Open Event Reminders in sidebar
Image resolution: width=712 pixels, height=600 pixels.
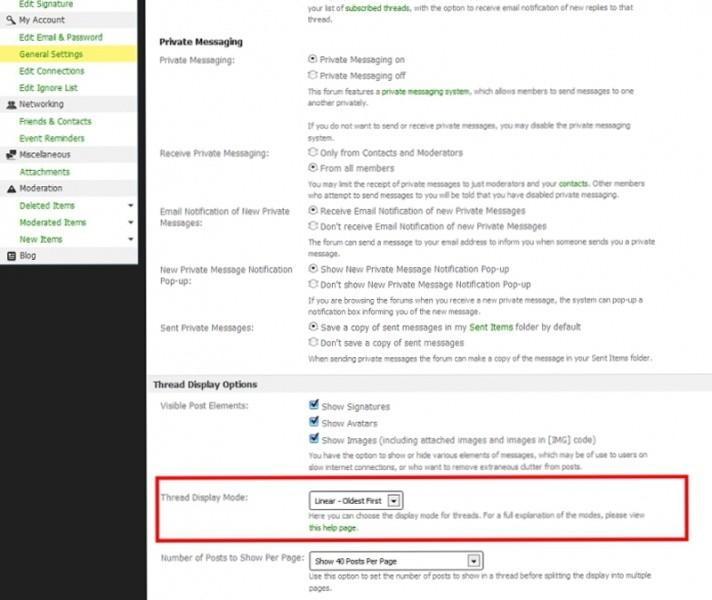pos(52,138)
